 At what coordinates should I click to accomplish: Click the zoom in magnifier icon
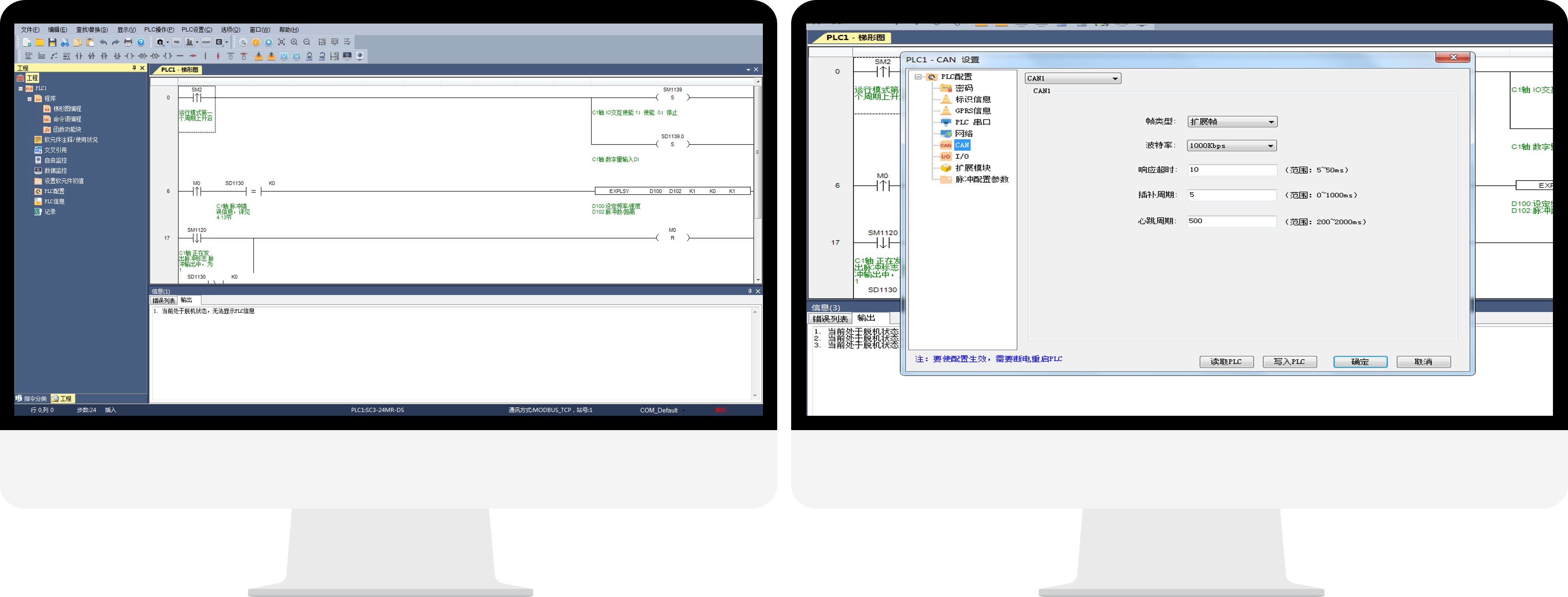(x=294, y=42)
